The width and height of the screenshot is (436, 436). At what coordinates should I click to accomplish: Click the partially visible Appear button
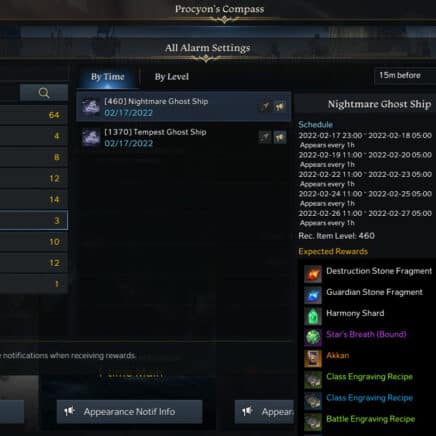[264, 412]
